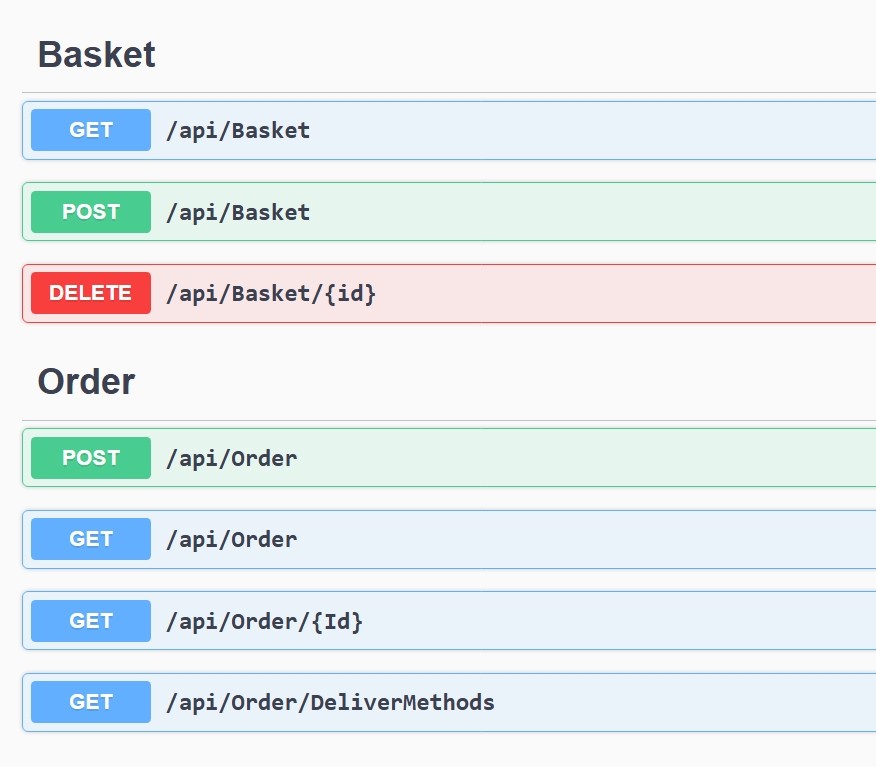
Task: Click the GET badge for DeliverMethods endpoint
Action: [91, 702]
